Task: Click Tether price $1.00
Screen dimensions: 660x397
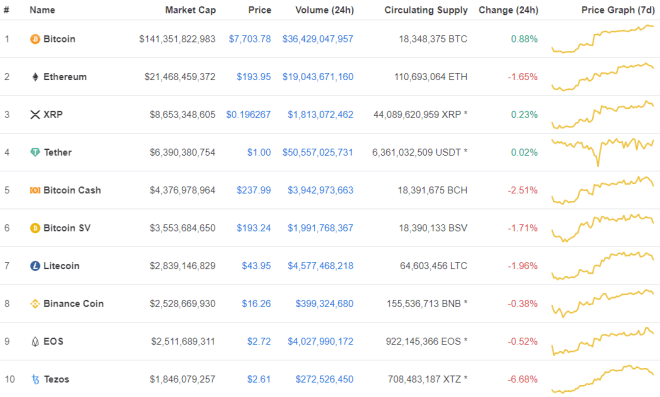Action: click(259, 152)
